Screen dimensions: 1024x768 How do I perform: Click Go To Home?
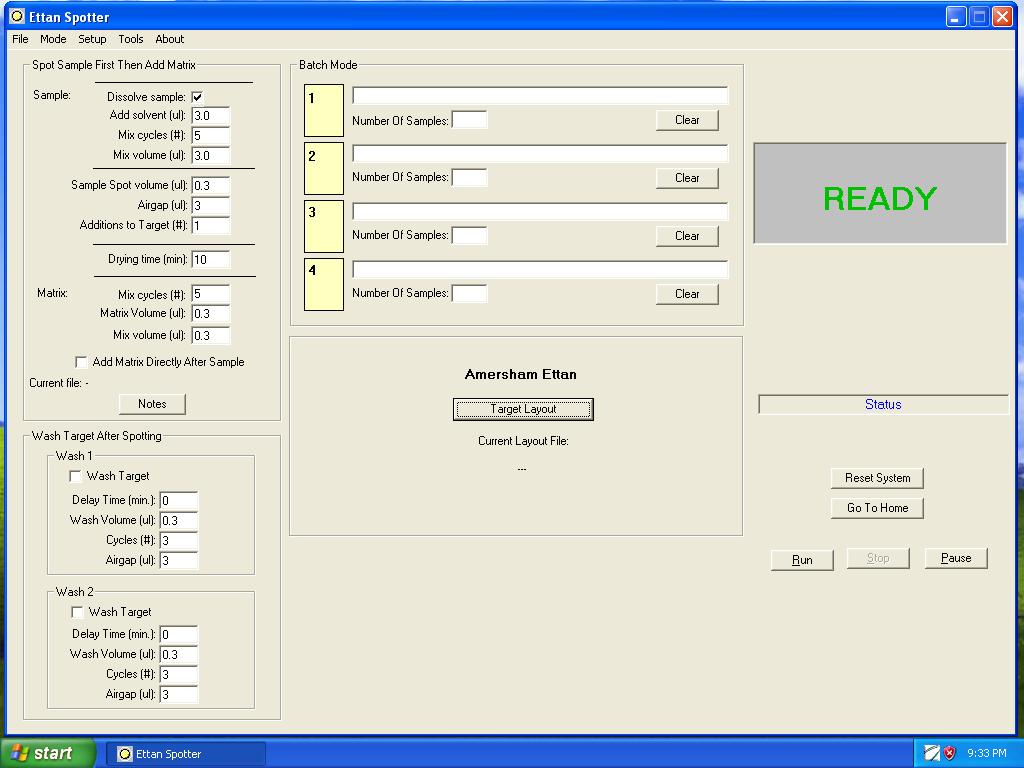pos(877,508)
